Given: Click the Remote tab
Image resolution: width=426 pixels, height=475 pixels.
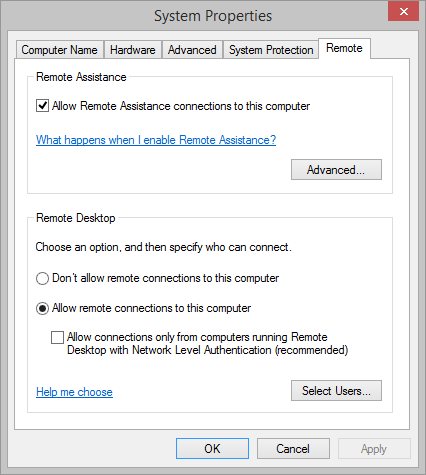Looking at the screenshot, I should point(344,48).
